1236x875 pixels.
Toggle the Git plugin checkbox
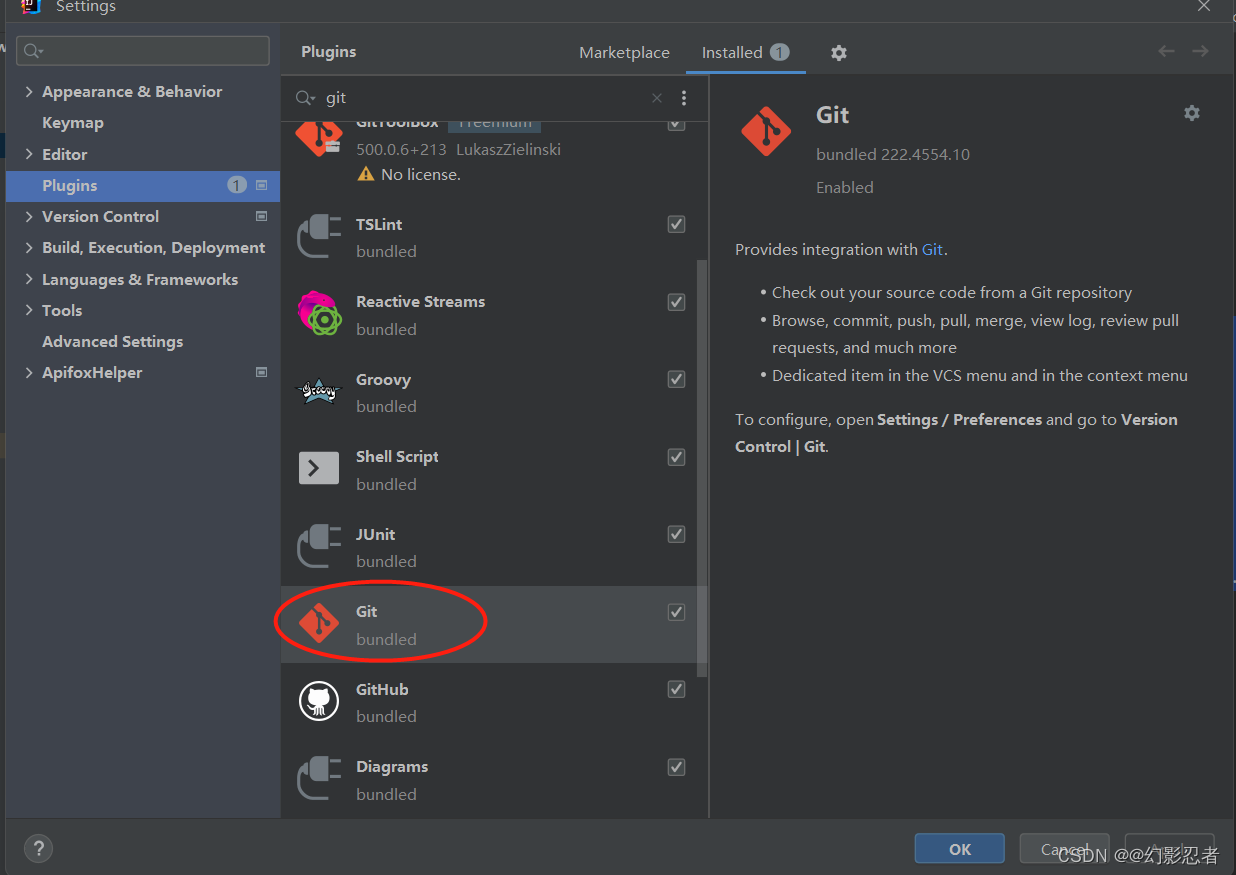(x=677, y=612)
